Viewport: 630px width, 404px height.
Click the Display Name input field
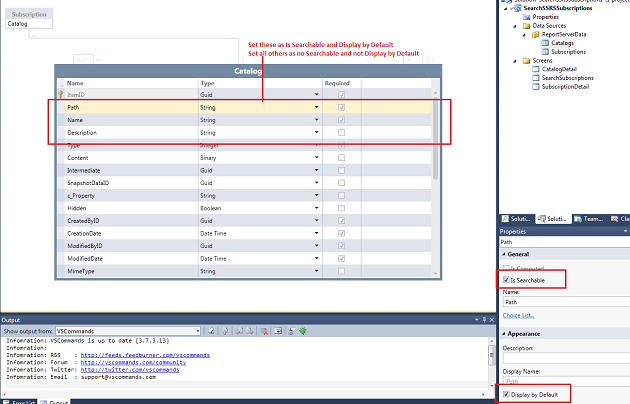(566, 381)
